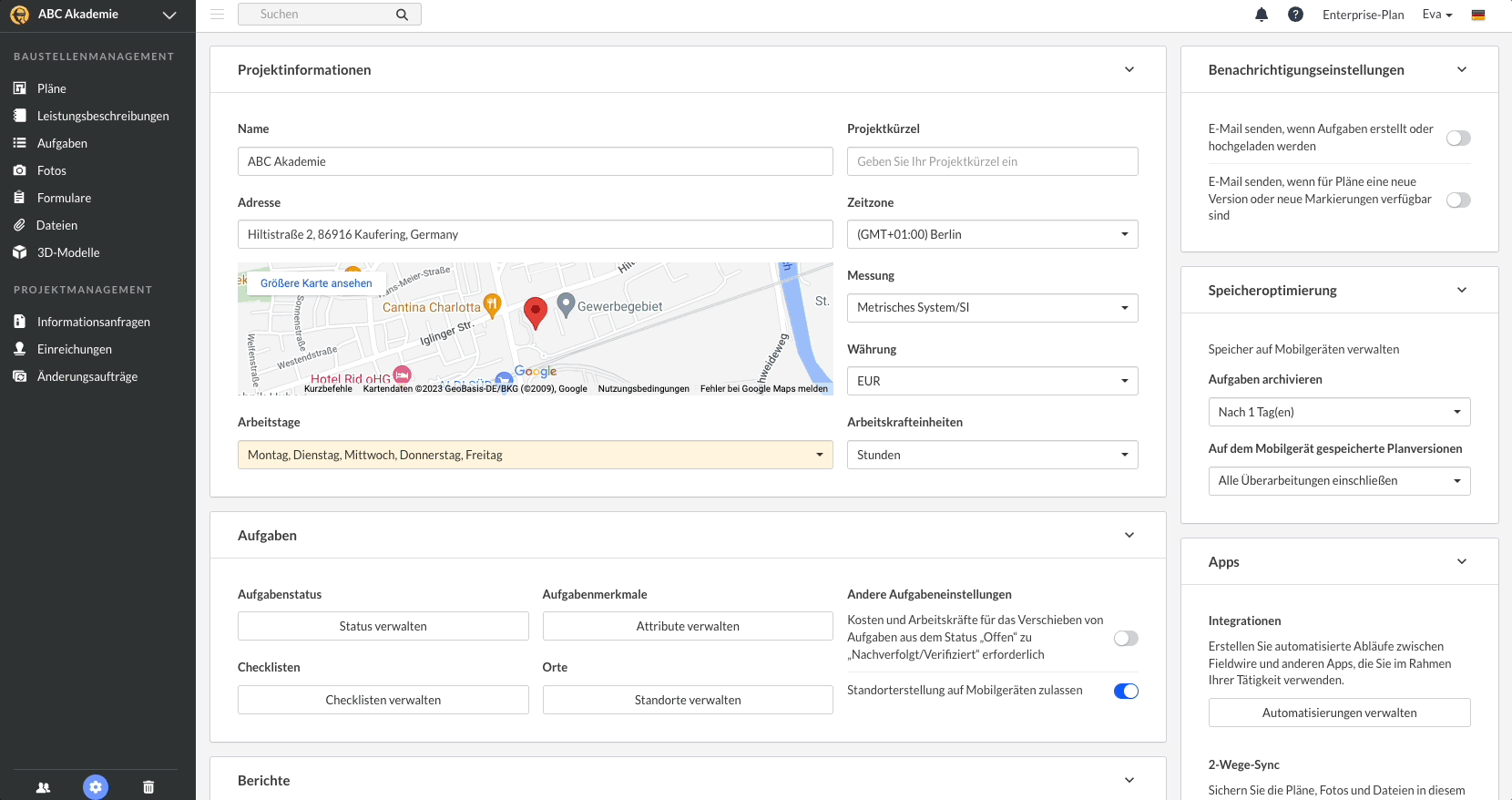Open the notifications bell icon
This screenshot has height=800, width=1512.
[1262, 15]
